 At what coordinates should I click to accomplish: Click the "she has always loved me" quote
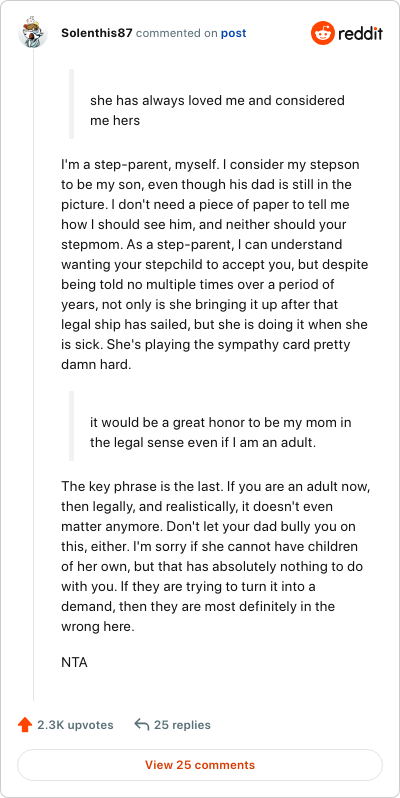[x=217, y=111]
